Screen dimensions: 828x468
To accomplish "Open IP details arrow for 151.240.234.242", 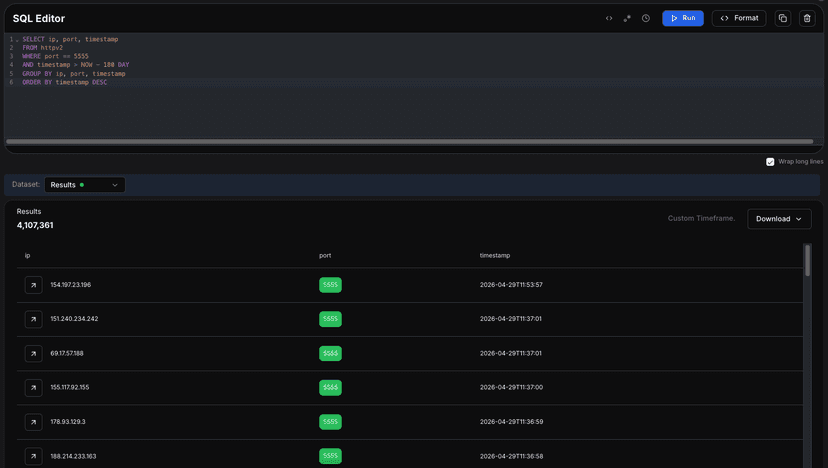I will pyautogui.click(x=33, y=319).
